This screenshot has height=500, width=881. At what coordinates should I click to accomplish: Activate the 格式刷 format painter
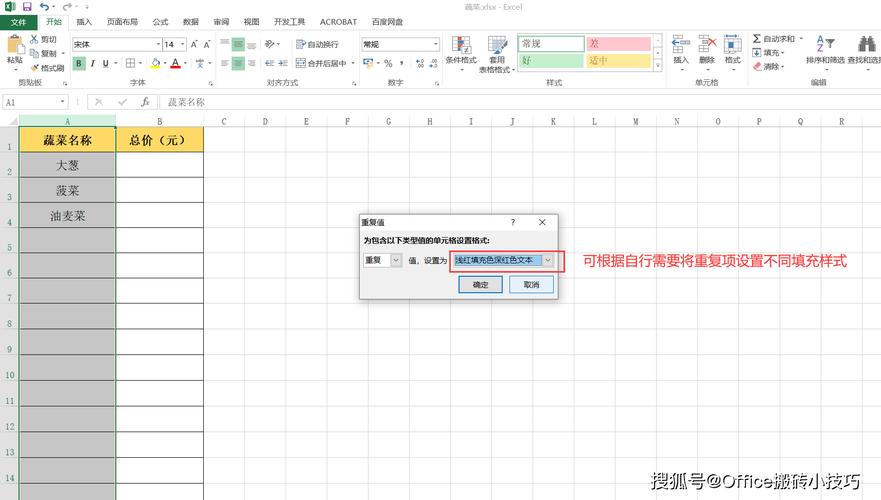[x=47, y=67]
